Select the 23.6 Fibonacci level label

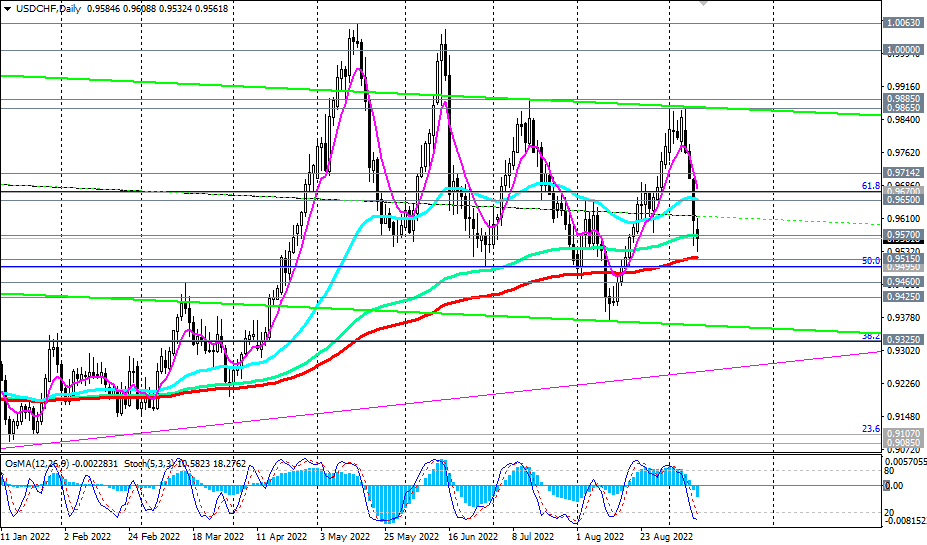pos(870,429)
